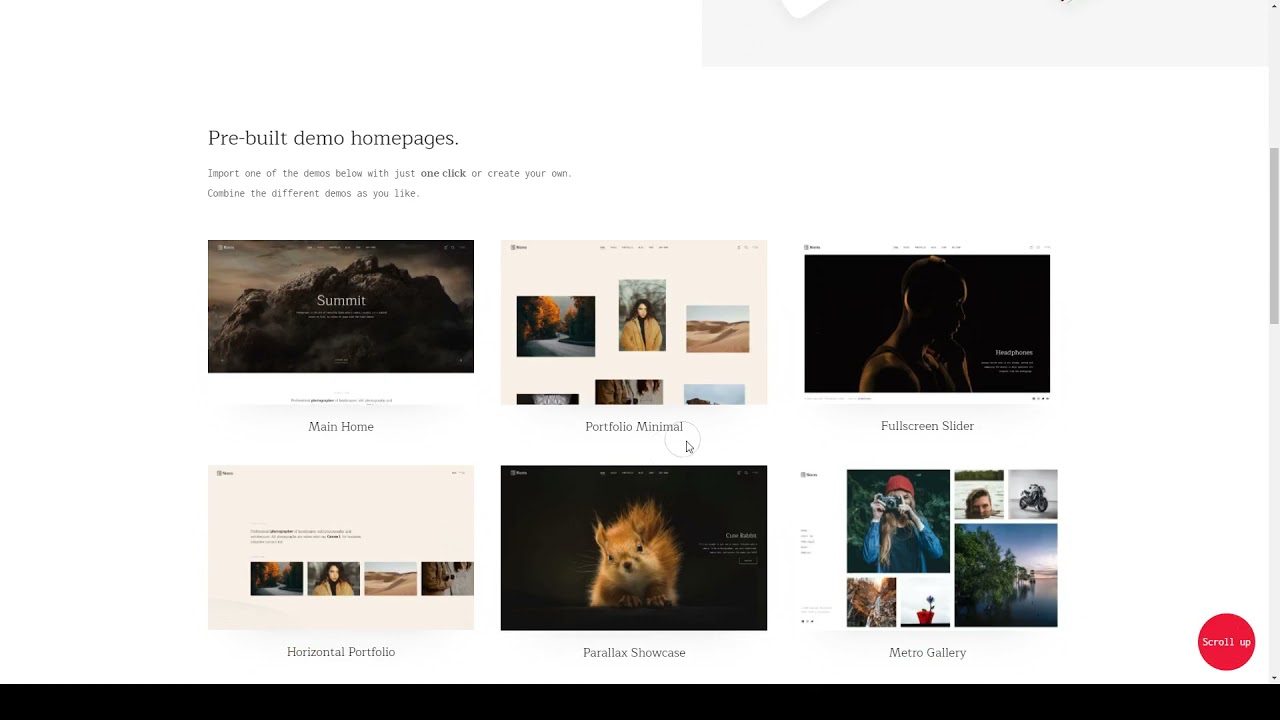Click the Main Home caption link
The width and height of the screenshot is (1280, 720).
pyautogui.click(x=341, y=427)
